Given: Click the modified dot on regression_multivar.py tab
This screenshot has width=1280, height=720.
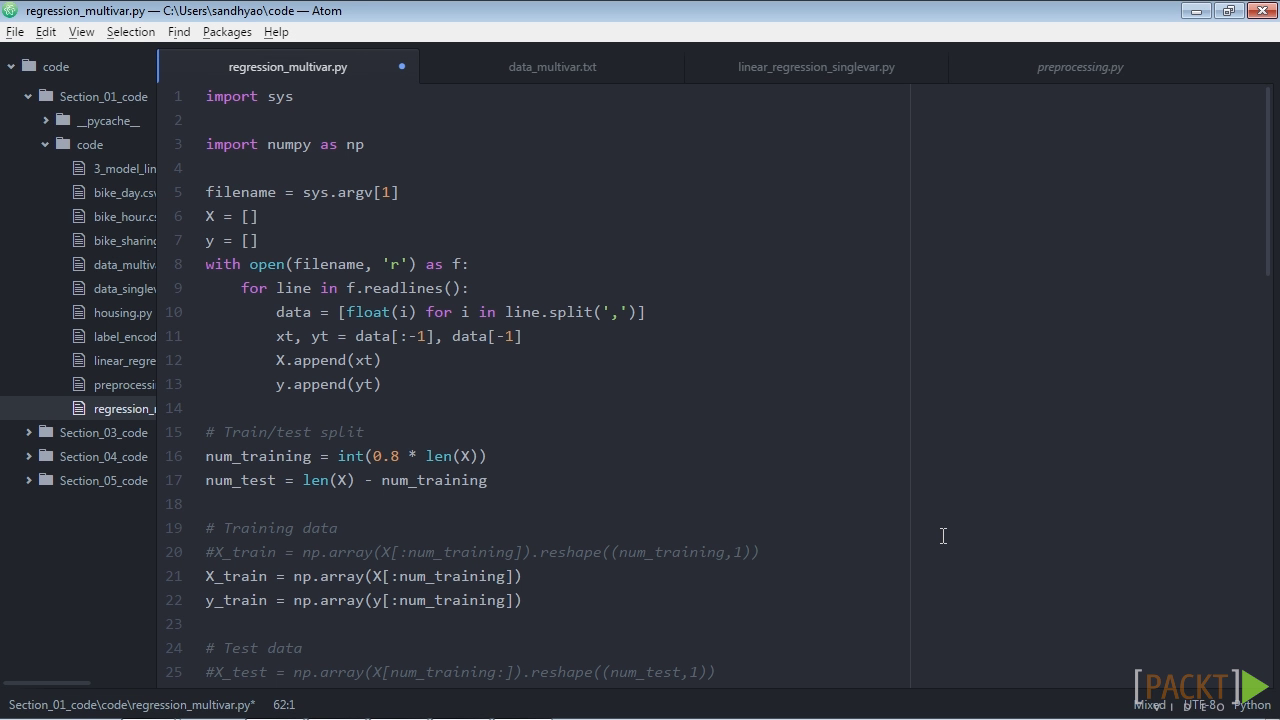Looking at the screenshot, I should (x=402, y=67).
